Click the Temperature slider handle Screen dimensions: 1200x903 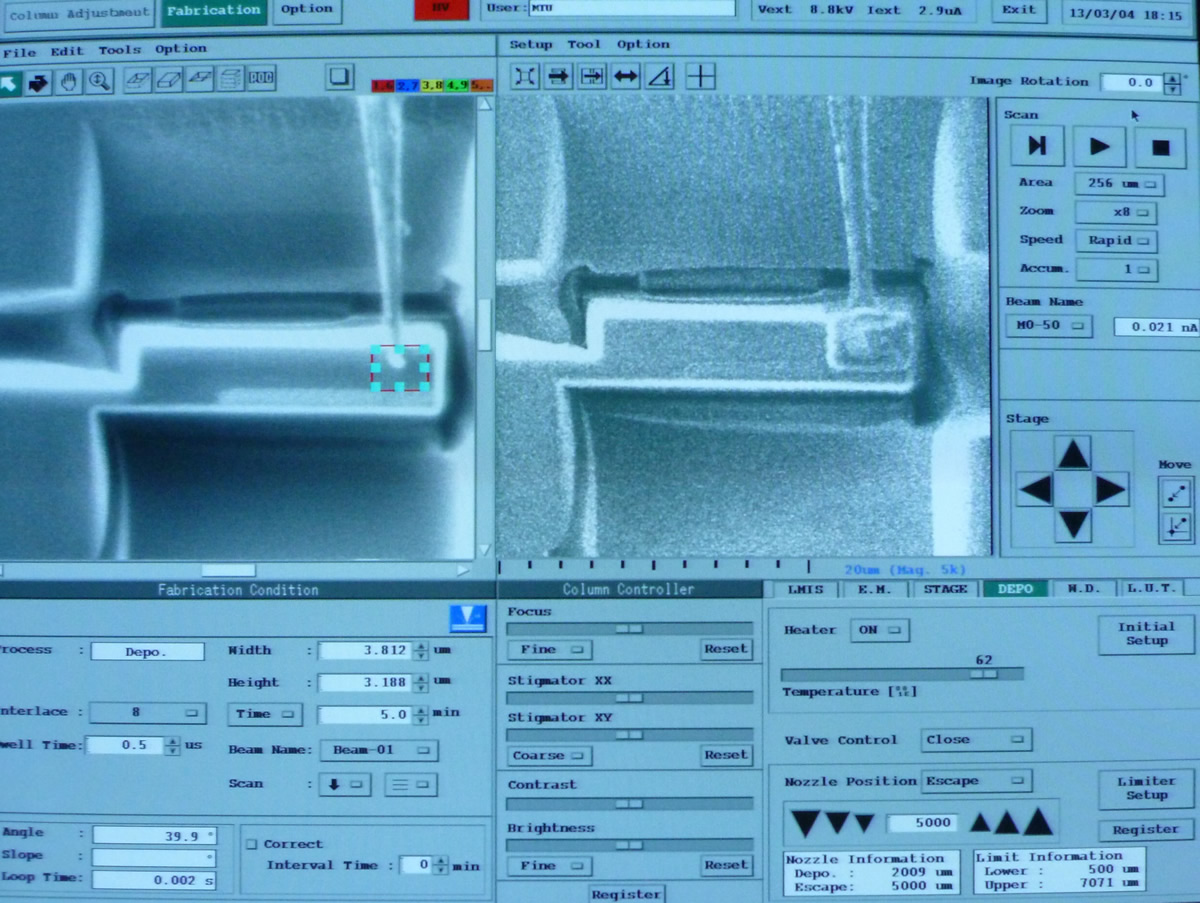pyautogui.click(x=984, y=674)
